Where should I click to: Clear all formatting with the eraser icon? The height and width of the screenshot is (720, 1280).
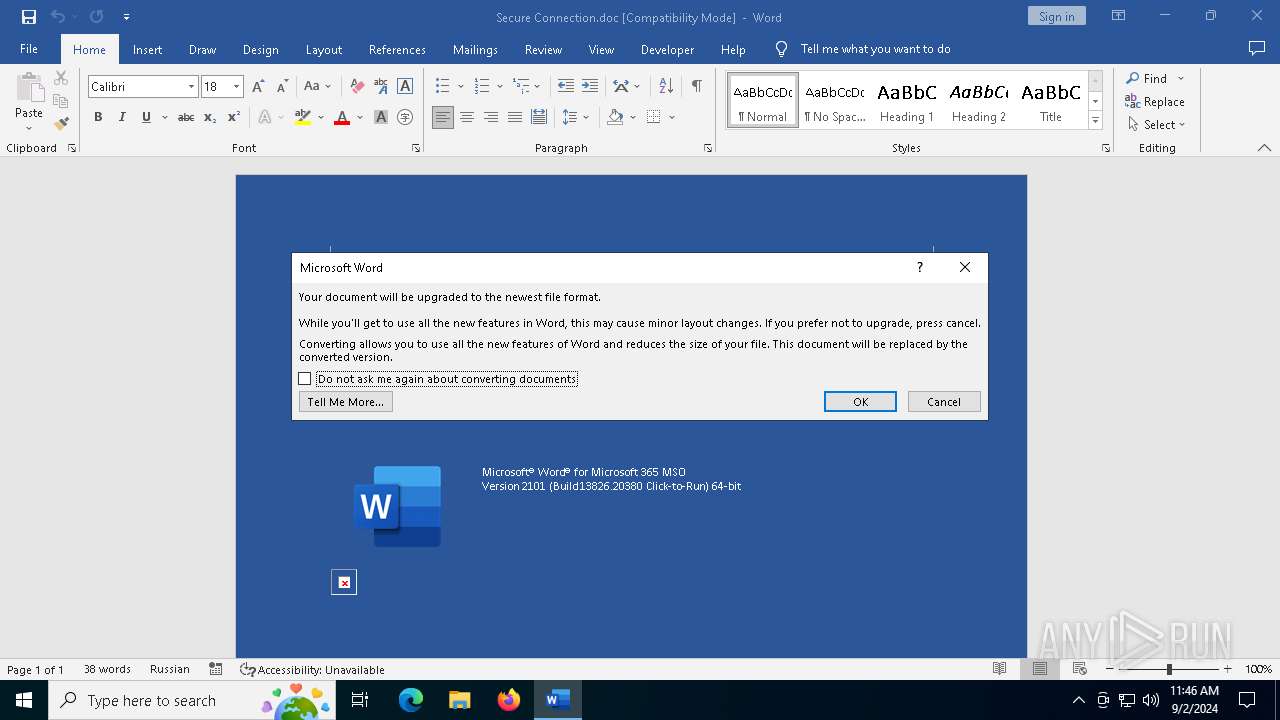point(357,87)
